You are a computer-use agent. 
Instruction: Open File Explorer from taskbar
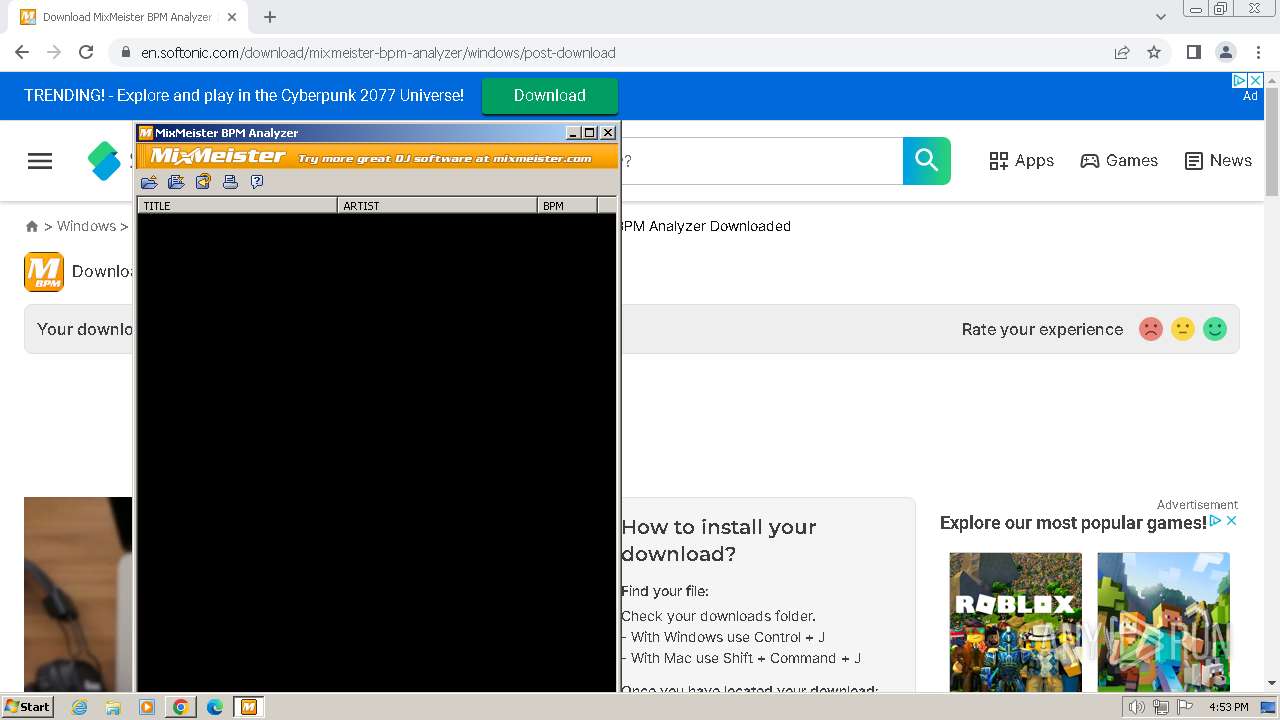pos(113,707)
